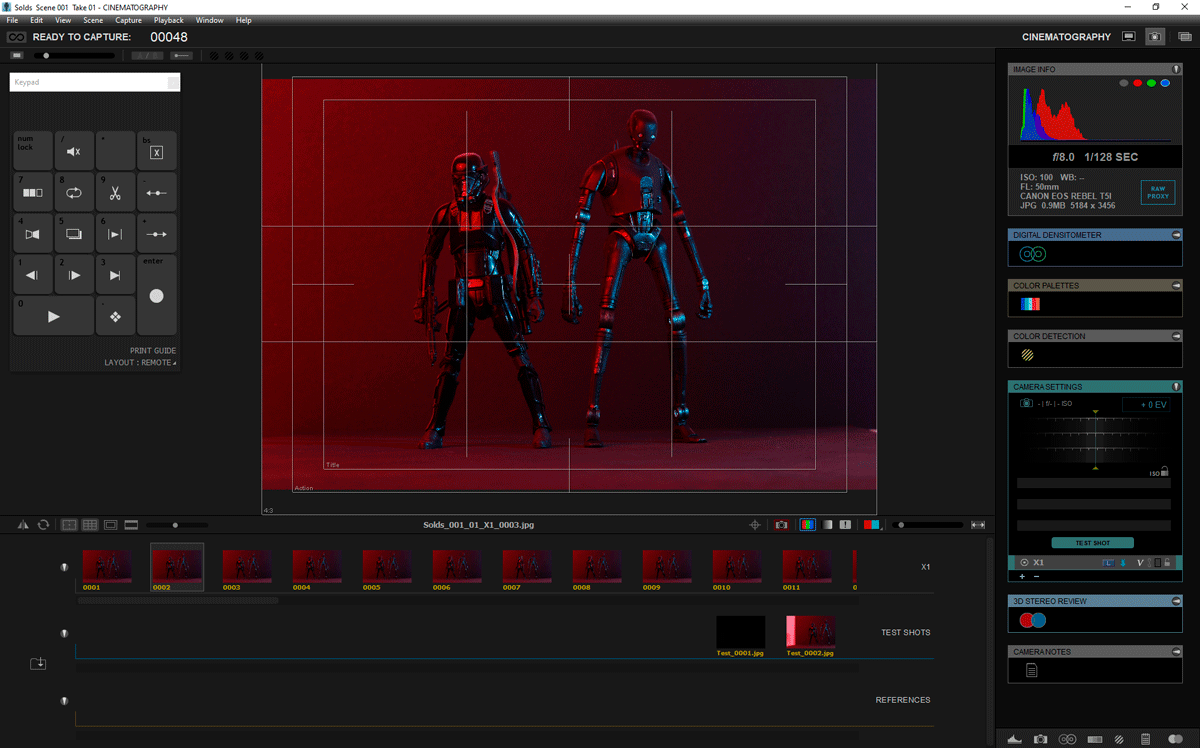Screen dimensions: 1200x748
Task: Click the loop key on the keypad
Action: click(74, 192)
